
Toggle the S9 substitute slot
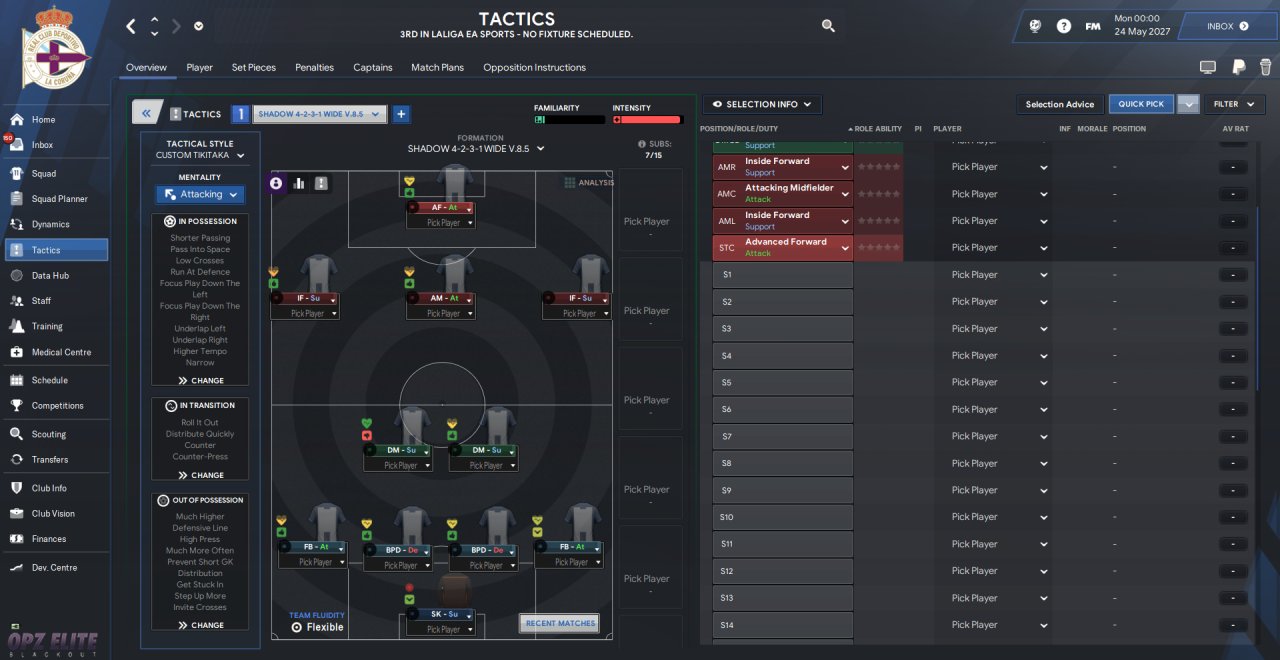(x=783, y=490)
